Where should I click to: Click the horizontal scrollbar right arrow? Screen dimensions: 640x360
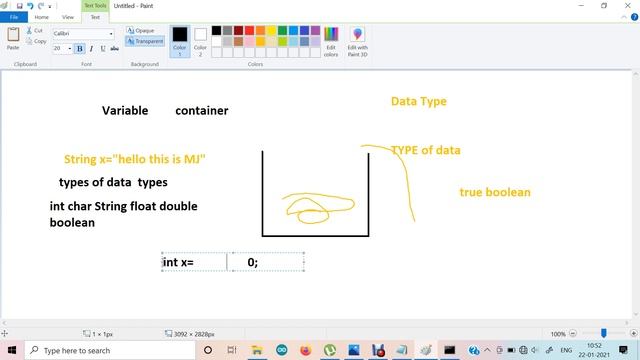pyautogui.click(x=628, y=322)
